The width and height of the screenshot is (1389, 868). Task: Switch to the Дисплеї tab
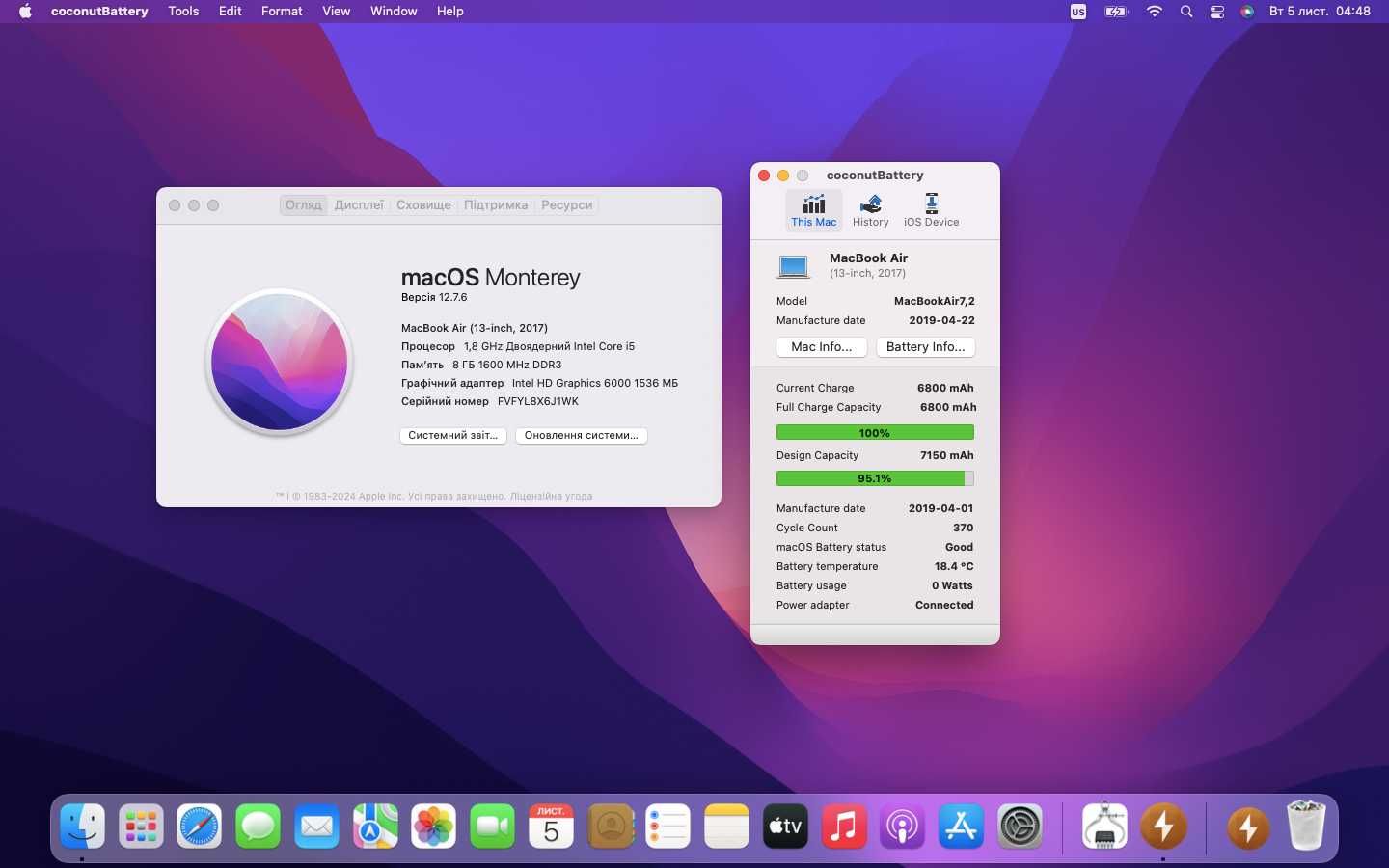[359, 205]
